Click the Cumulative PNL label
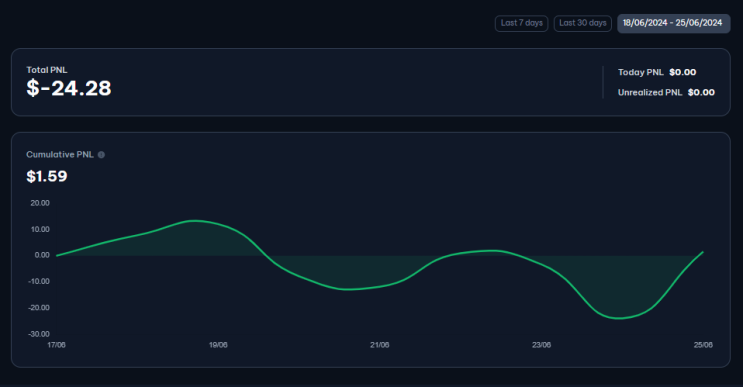 (60, 154)
